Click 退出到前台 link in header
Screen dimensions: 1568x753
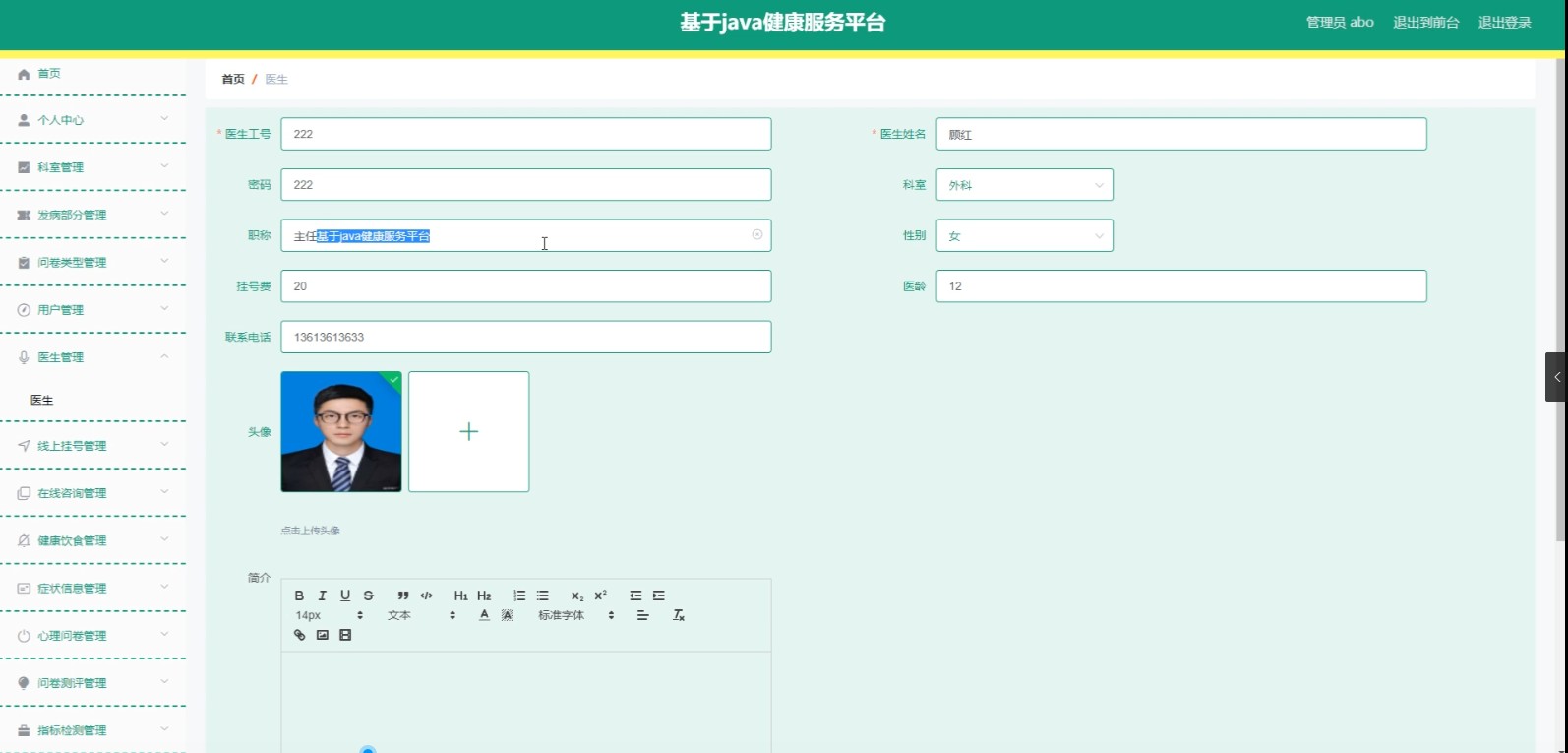(x=1425, y=22)
